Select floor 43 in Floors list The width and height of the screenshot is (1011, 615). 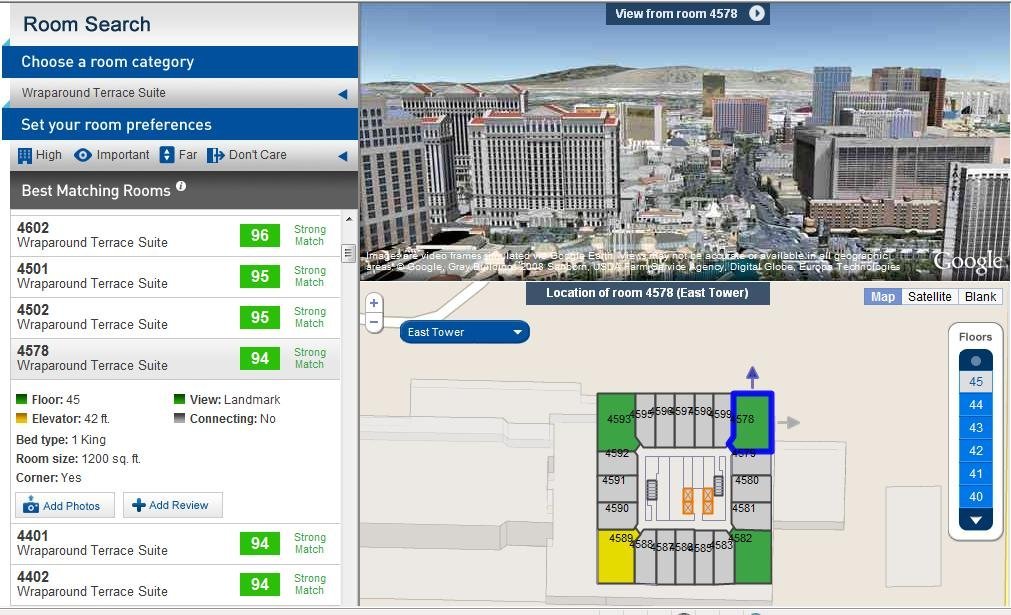[x=975, y=428]
